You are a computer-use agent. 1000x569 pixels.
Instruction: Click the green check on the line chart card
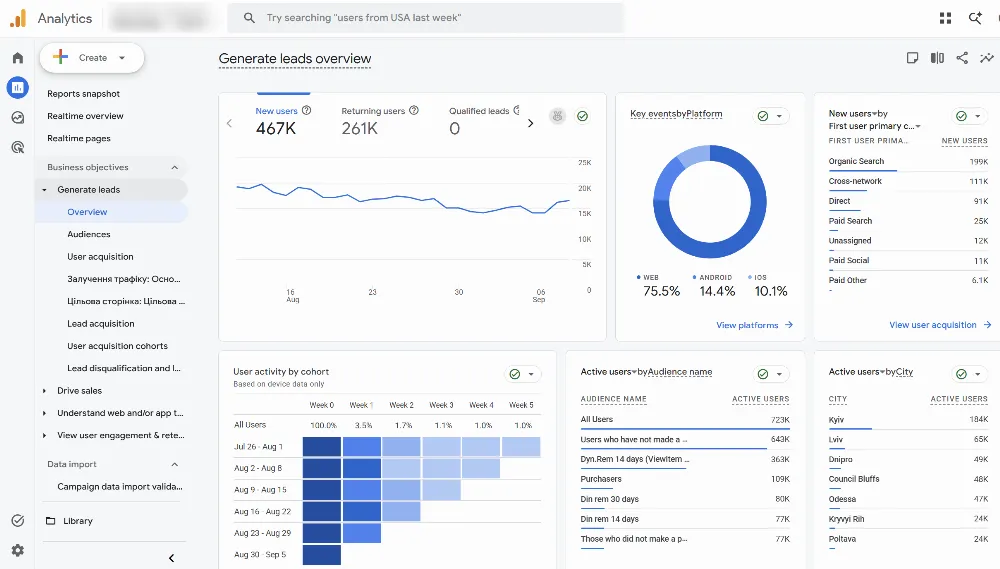point(582,116)
